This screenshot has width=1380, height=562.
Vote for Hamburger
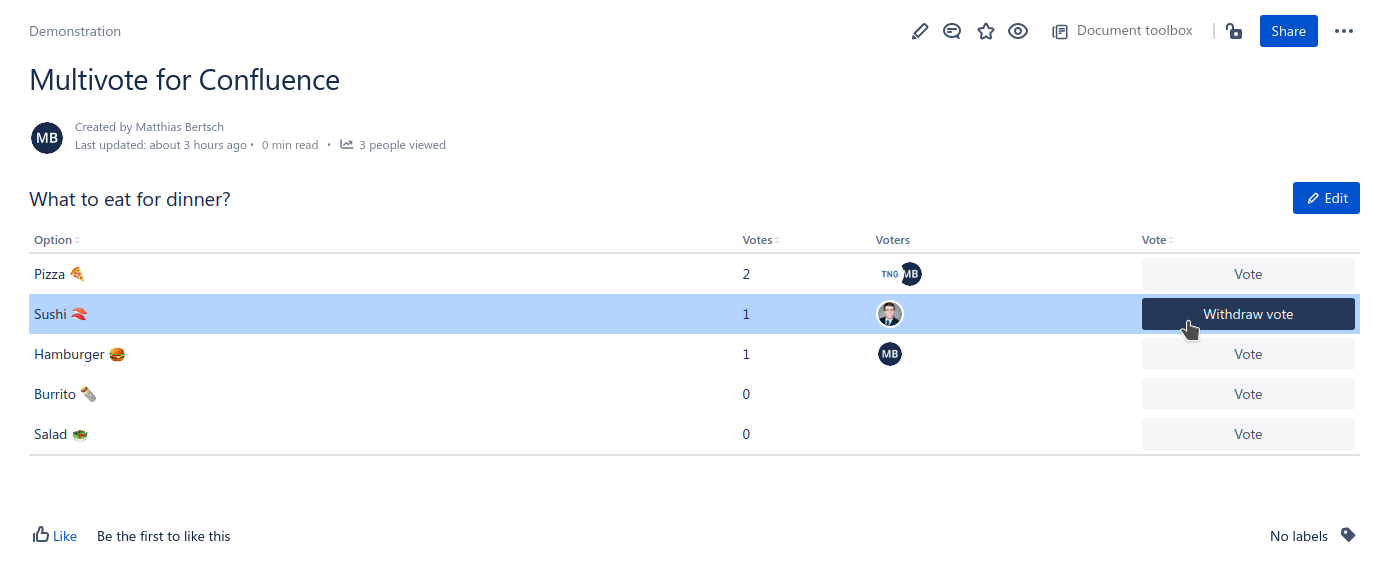coord(1247,354)
